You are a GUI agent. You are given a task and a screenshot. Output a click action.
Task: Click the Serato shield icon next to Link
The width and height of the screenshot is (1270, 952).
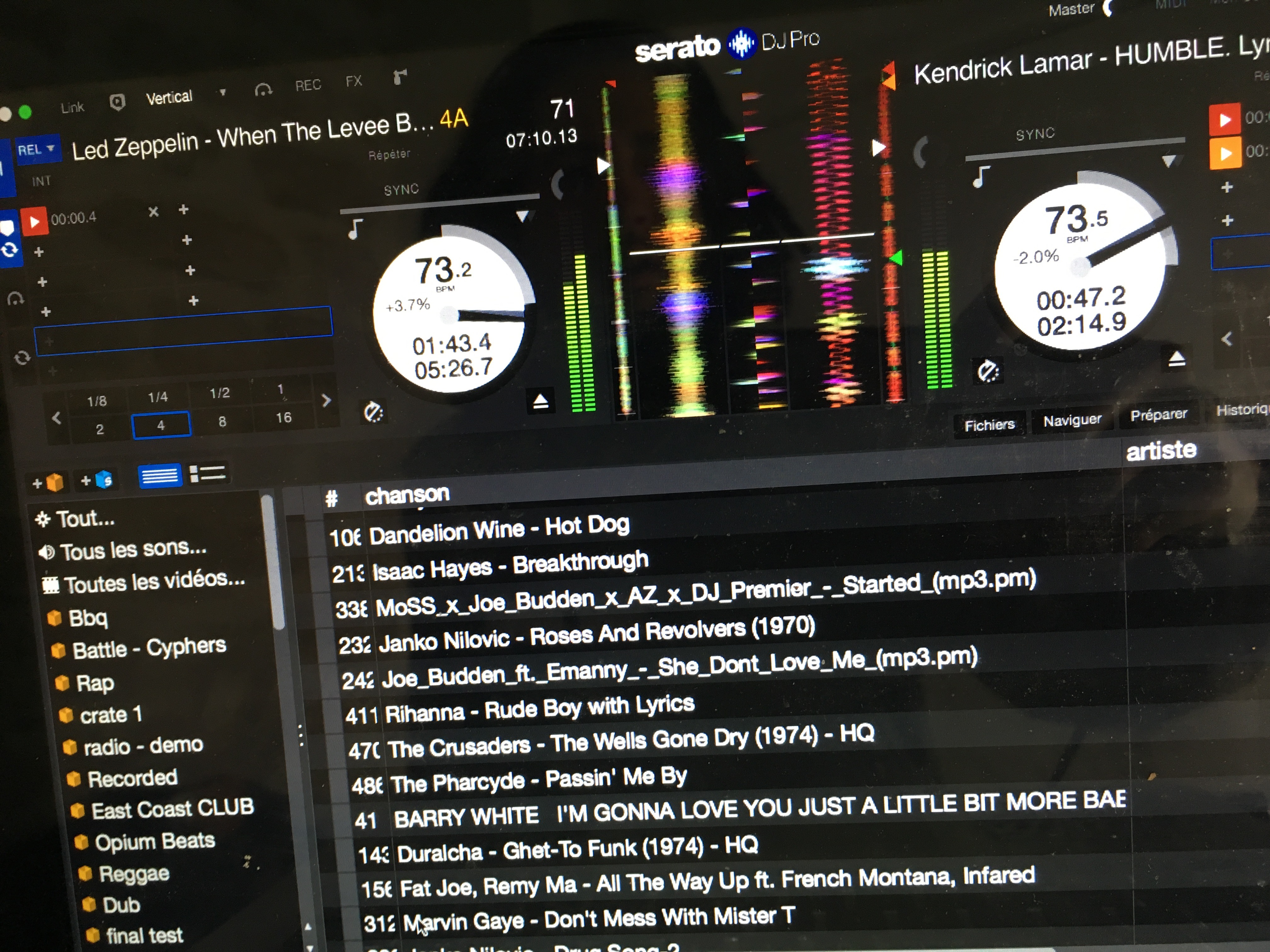point(117,102)
